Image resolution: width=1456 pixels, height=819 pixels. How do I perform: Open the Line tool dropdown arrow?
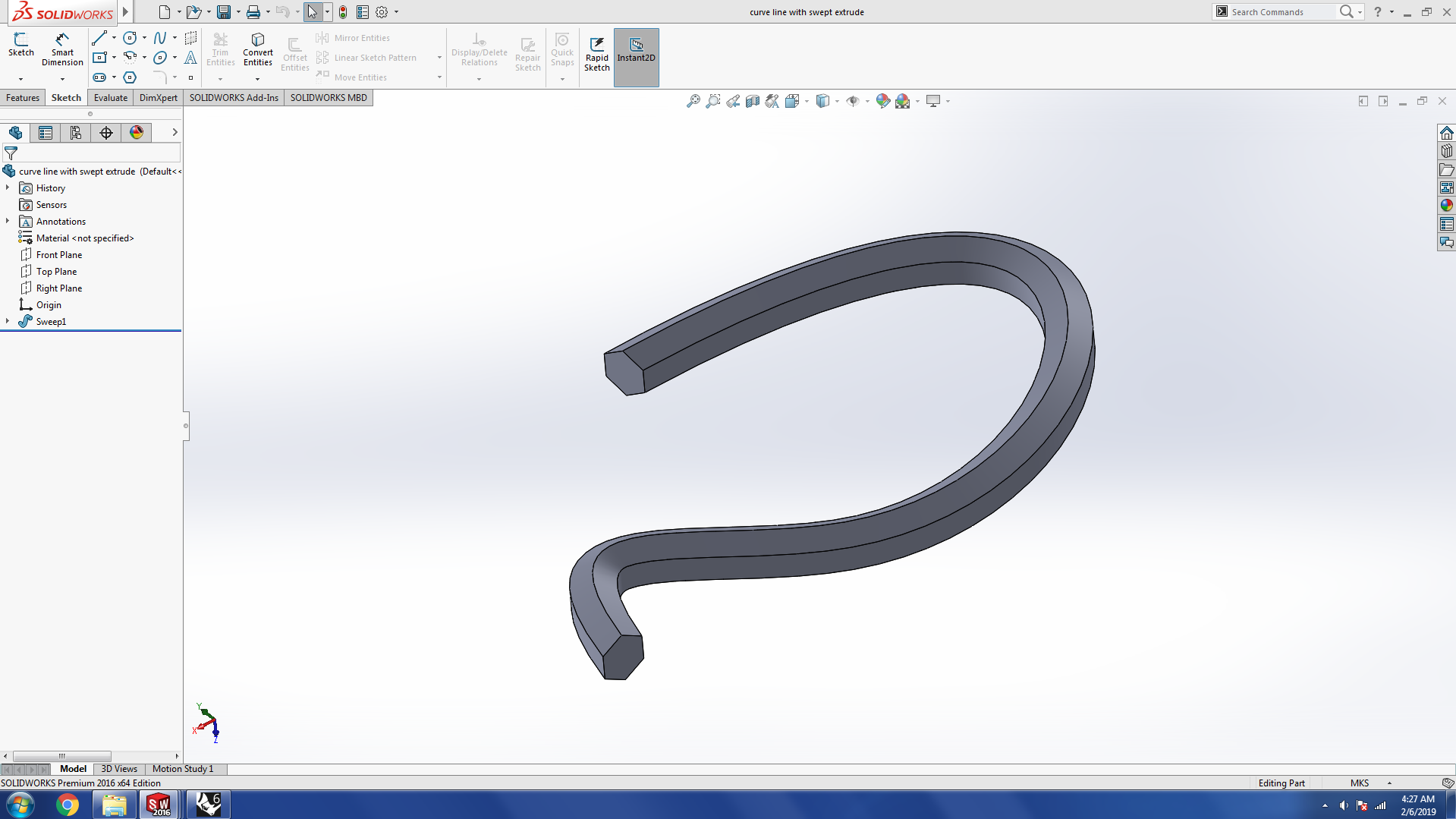tap(114, 38)
